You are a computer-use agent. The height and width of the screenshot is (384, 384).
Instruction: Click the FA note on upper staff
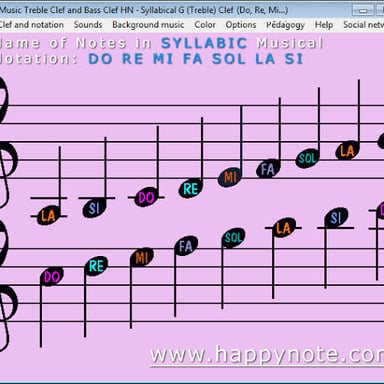point(268,169)
